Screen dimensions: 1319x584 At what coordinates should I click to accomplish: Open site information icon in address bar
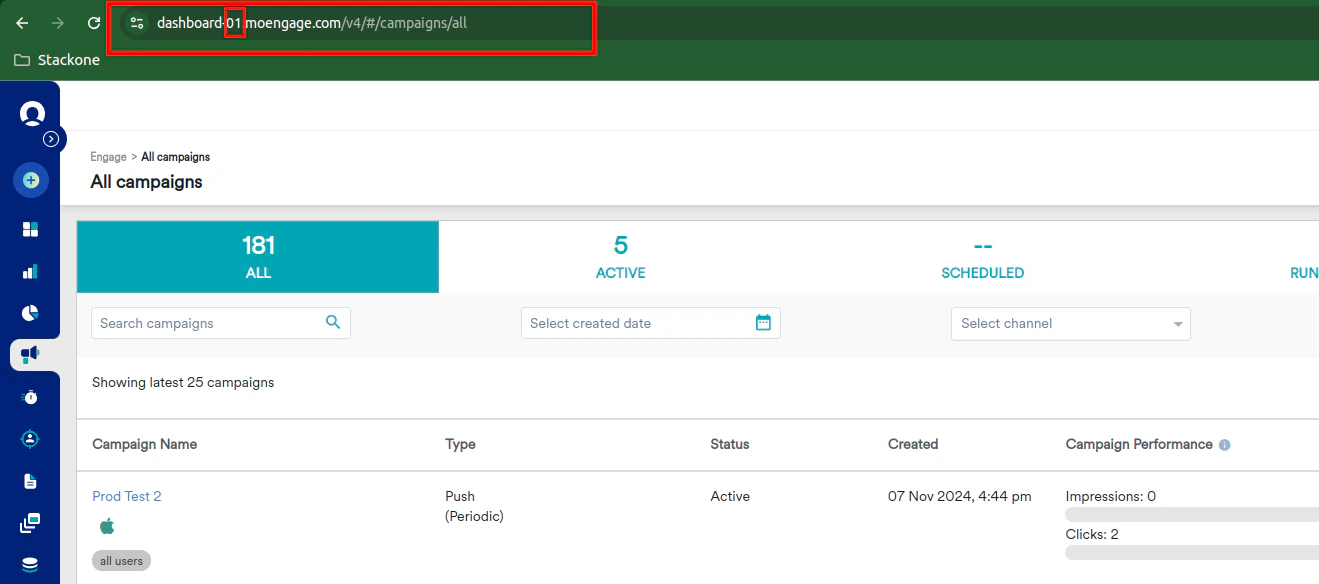[137, 23]
